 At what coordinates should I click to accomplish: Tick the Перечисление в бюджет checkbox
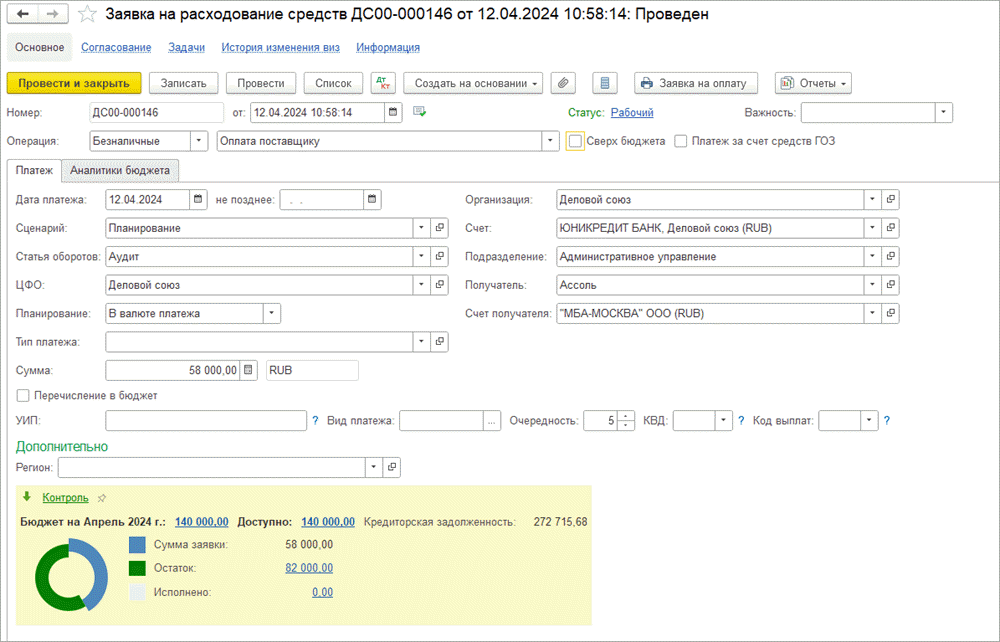pos(24,396)
